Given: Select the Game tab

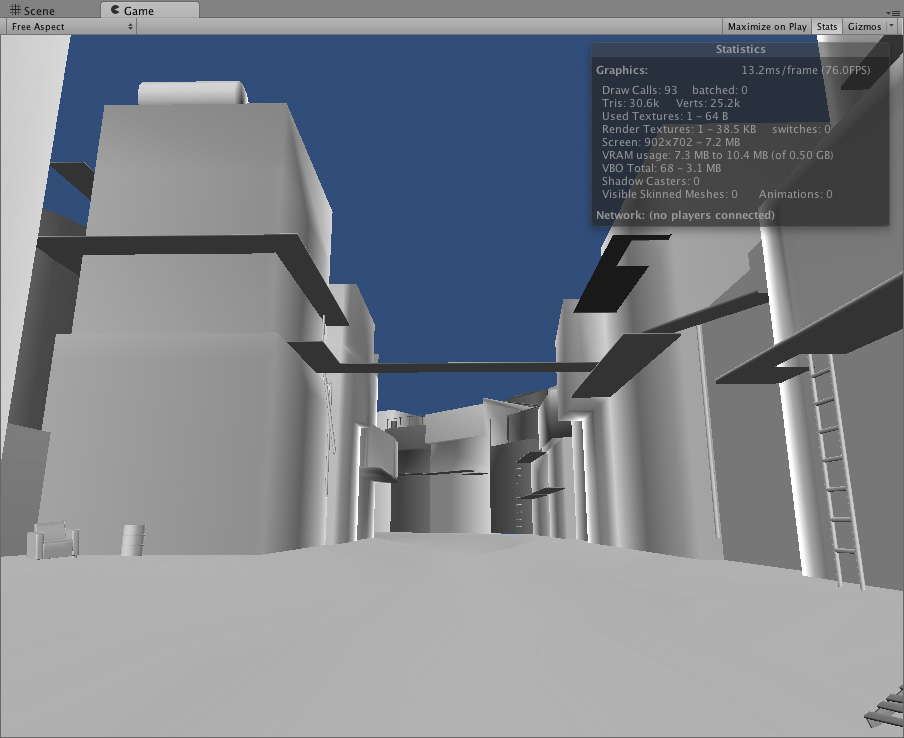Looking at the screenshot, I should pyautogui.click(x=150, y=10).
